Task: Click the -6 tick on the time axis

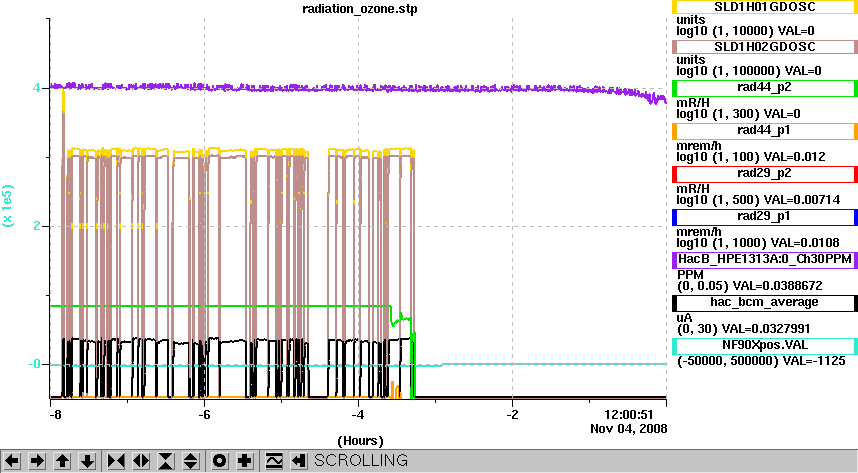Action: [x=204, y=415]
